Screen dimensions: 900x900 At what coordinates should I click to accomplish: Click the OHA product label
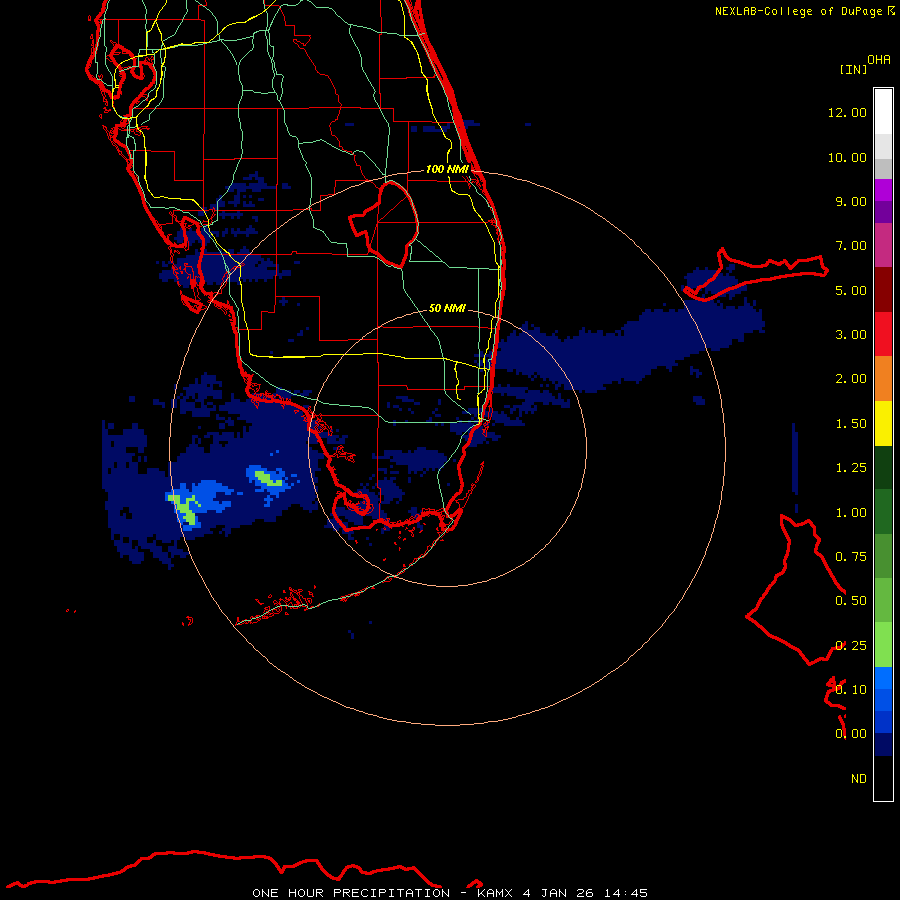click(879, 59)
